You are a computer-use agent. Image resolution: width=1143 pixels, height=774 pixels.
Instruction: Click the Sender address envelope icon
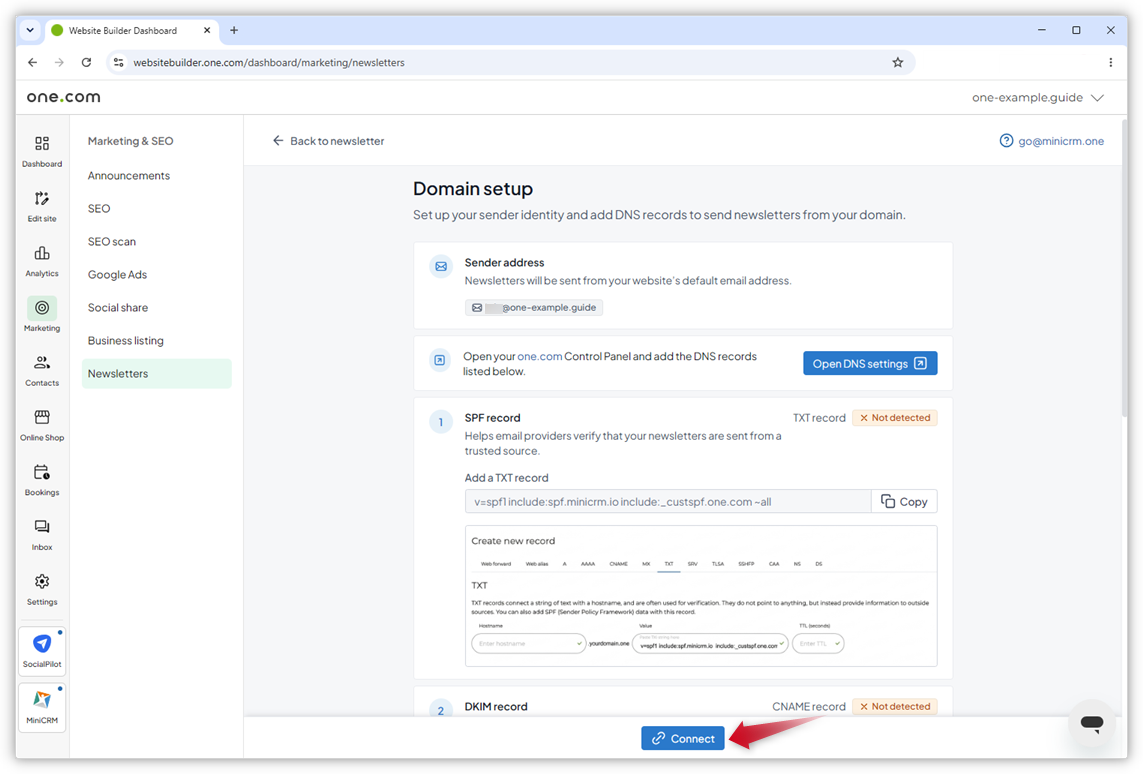pyautogui.click(x=441, y=267)
